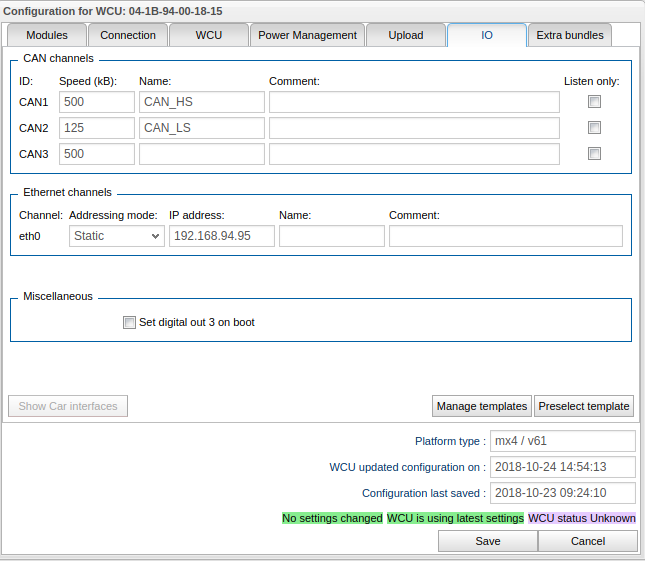Click the CAN2 name field containing CAN_LS
Image resolution: width=645 pixels, height=561 pixels.
(x=202, y=128)
